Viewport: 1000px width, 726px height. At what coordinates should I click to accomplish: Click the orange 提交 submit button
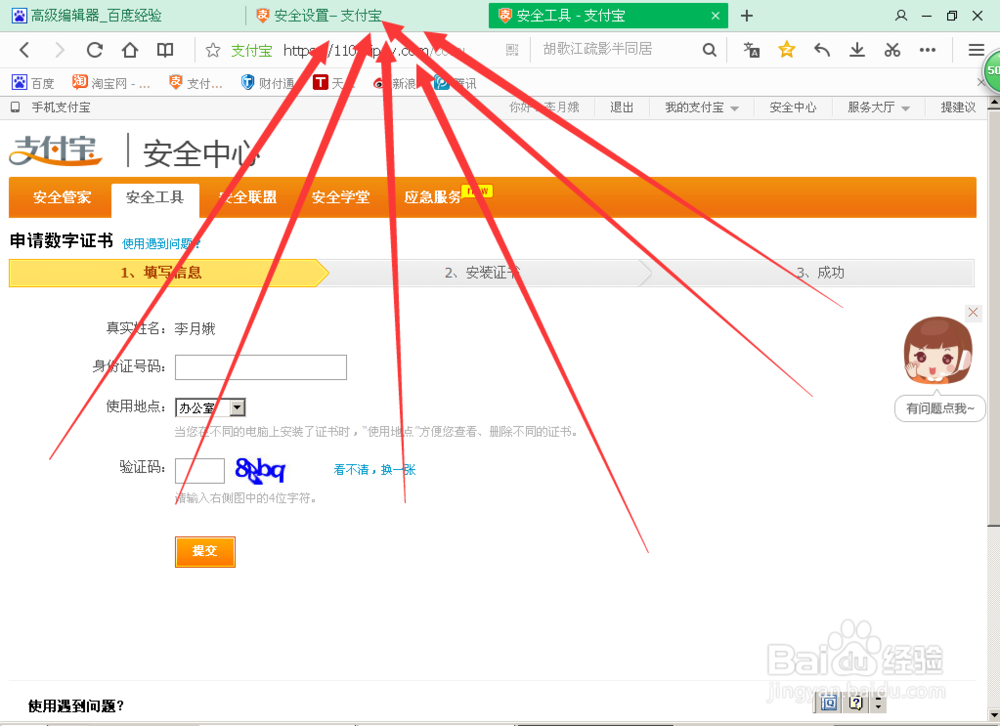[x=205, y=551]
